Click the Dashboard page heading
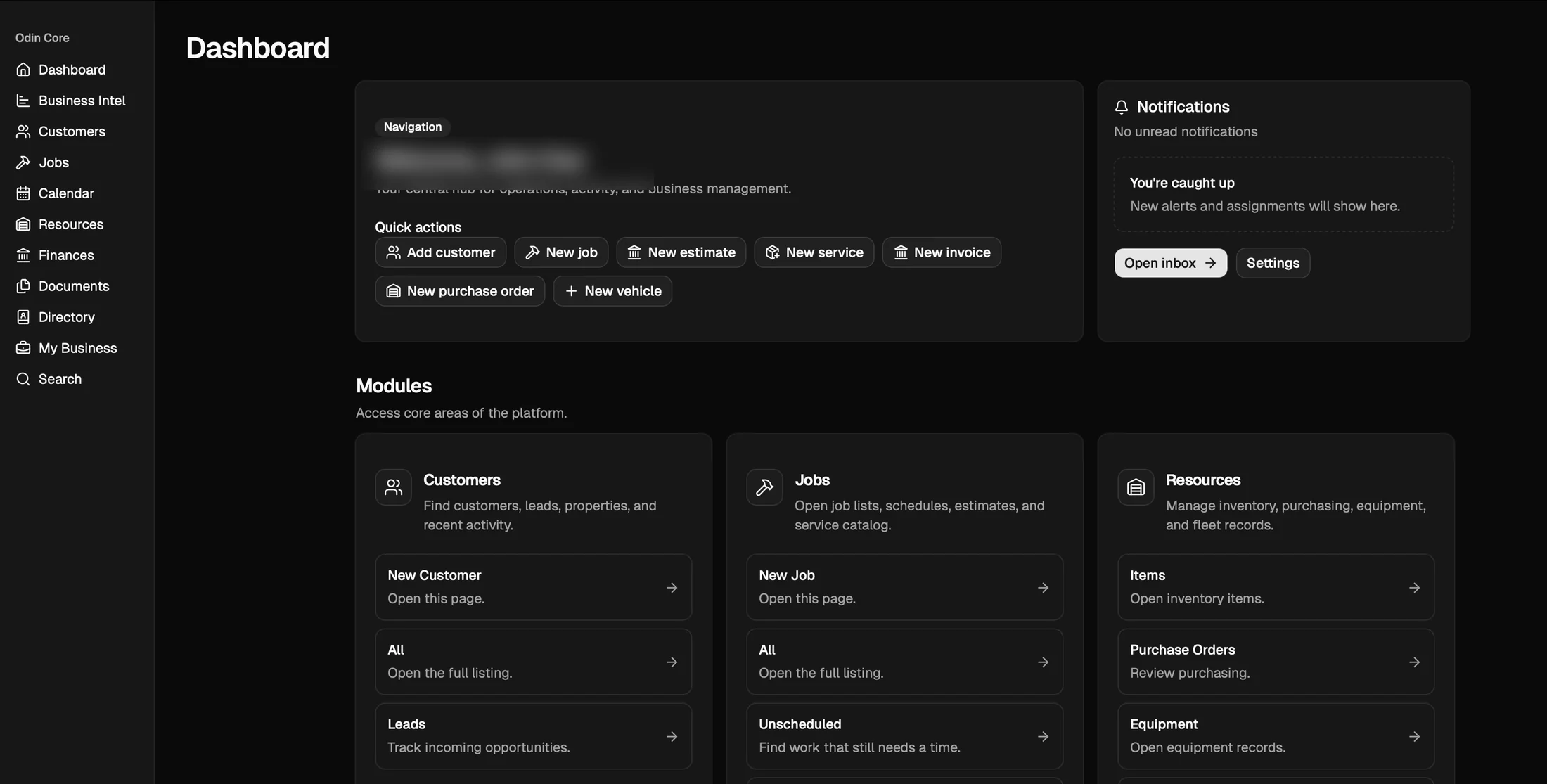 [x=257, y=48]
